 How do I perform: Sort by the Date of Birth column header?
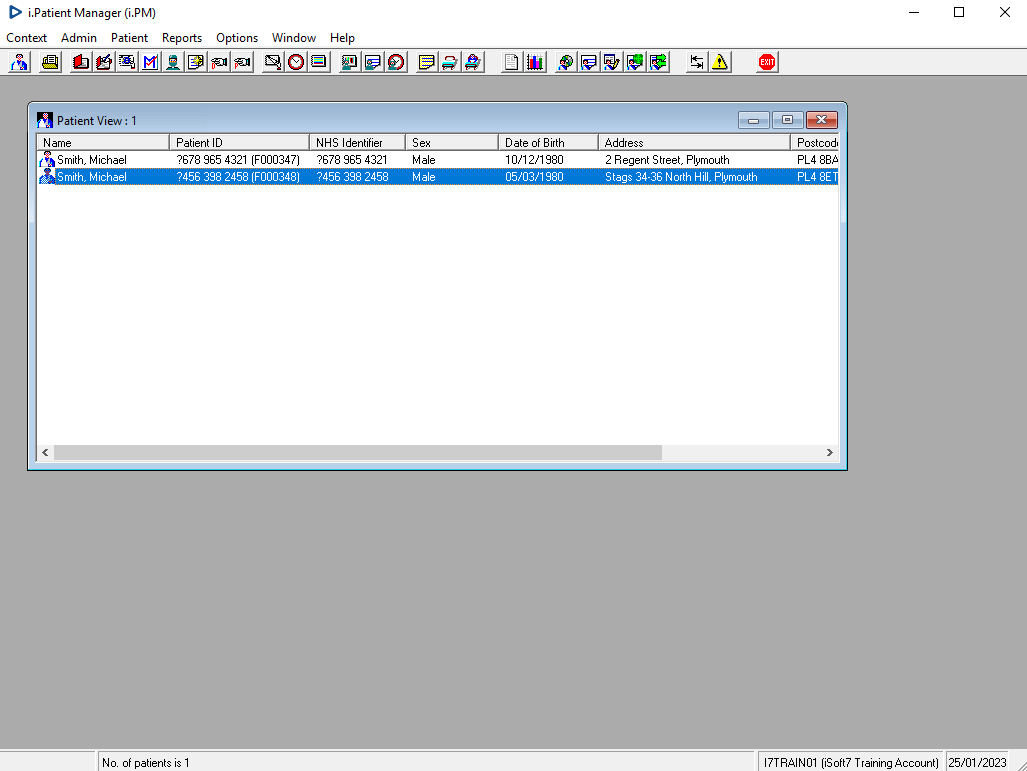[548, 142]
